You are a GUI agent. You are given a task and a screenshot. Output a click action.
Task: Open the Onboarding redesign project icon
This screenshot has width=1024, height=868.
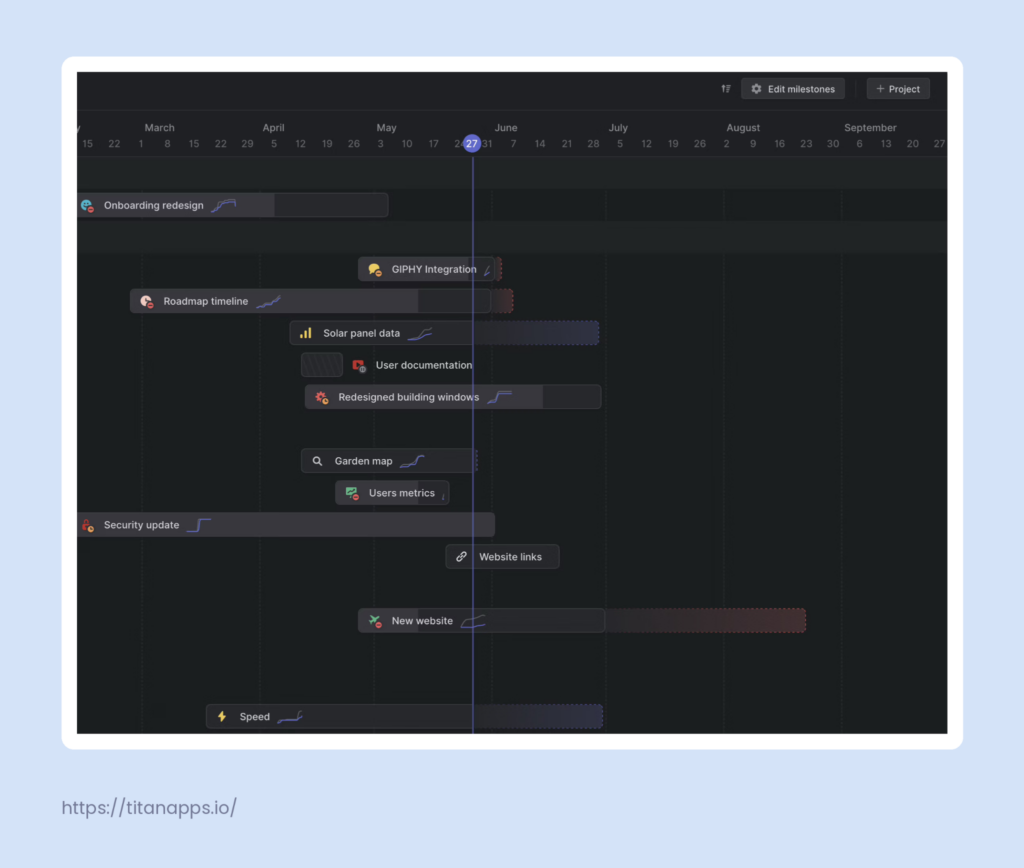pos(87,206)
